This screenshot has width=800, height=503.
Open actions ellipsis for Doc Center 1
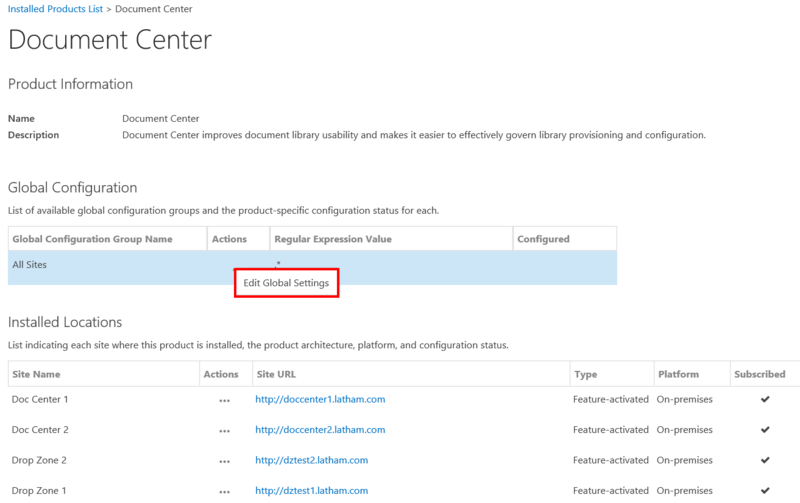[224, 400]
